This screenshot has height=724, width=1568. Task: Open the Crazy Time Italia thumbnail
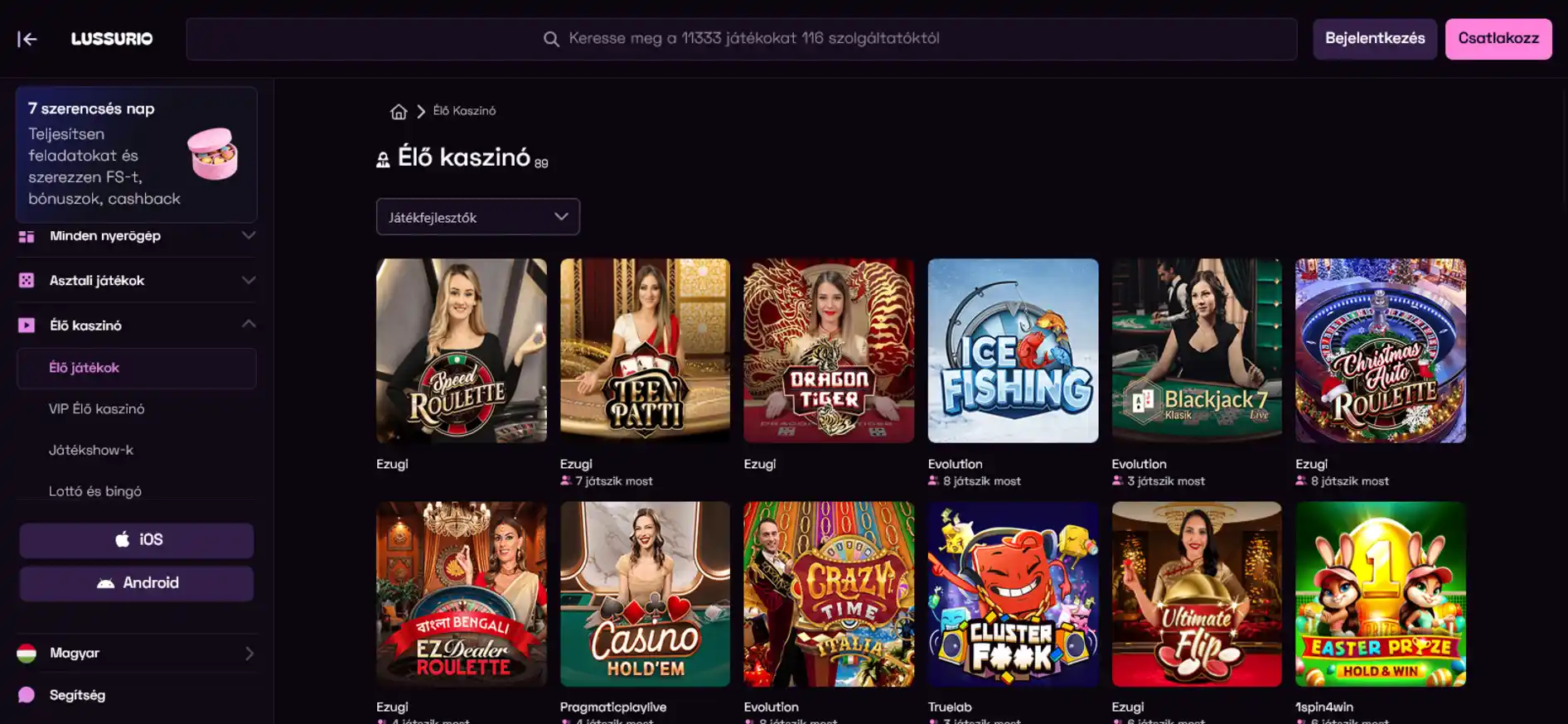[829, 594]
